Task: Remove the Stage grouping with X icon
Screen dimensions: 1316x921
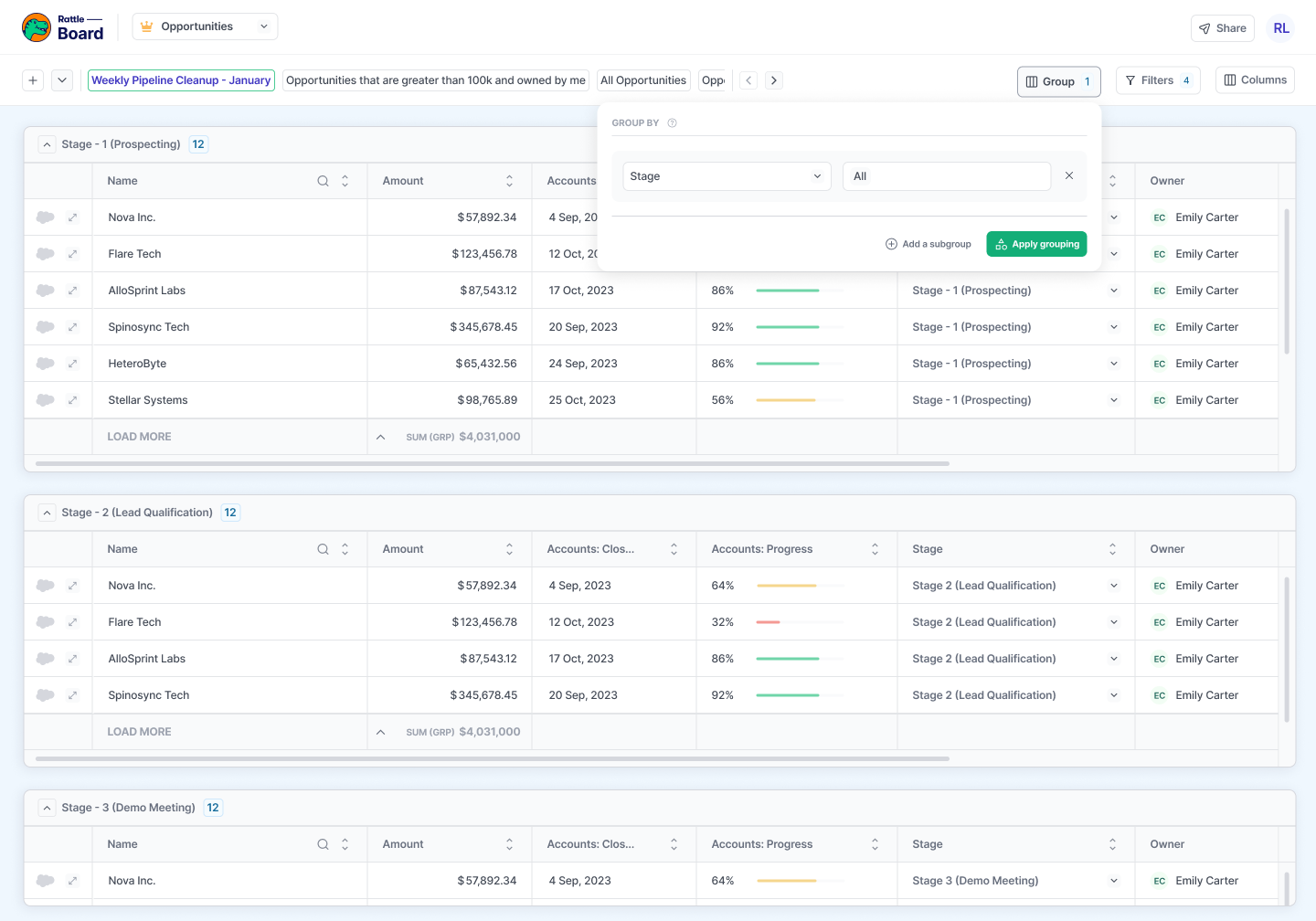Action: [1068, 175]
